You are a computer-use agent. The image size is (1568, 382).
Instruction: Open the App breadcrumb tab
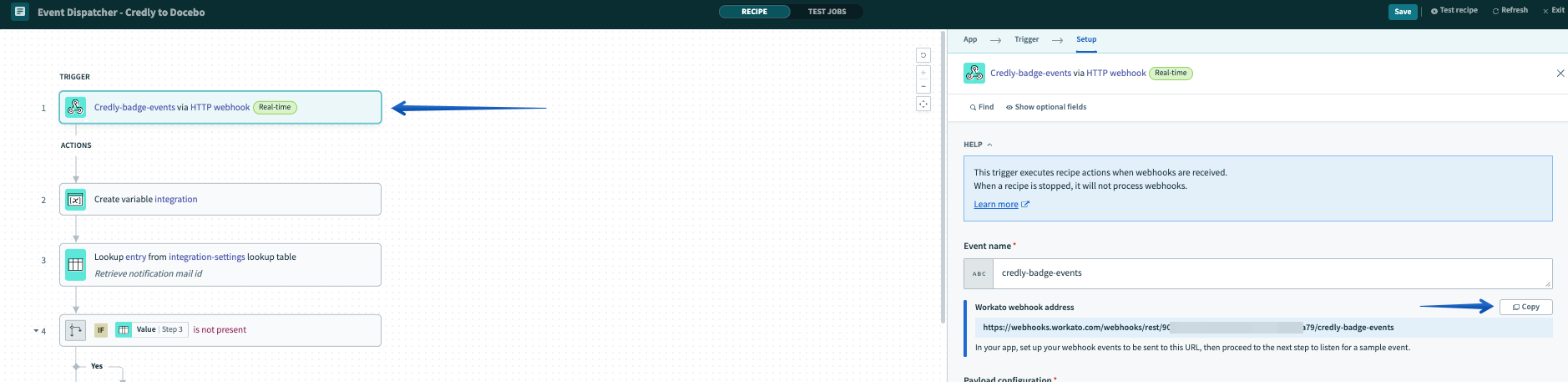(970, 39)
